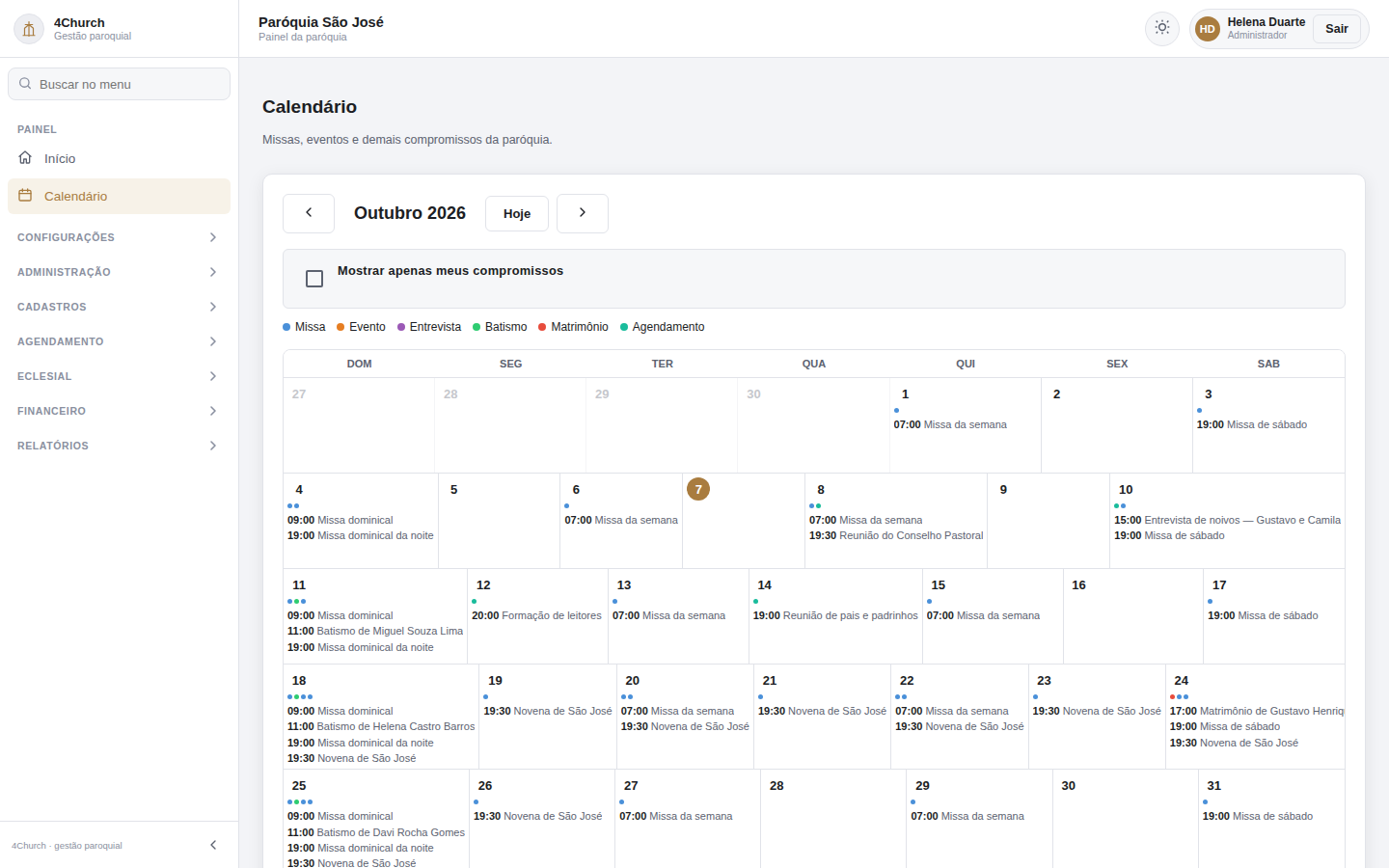The height and width of the screenshot is (868, 1389).
Task: Open 'Reunião de pais e padrinhos' event
Action: click(x=835, y=615)
